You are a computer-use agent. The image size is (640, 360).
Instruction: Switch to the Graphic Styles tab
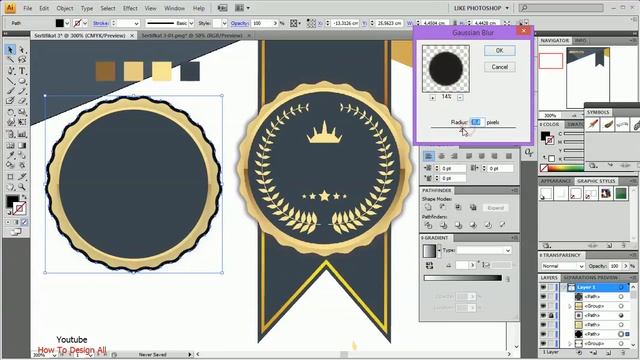pyautogui.click(x=596, y=181)
